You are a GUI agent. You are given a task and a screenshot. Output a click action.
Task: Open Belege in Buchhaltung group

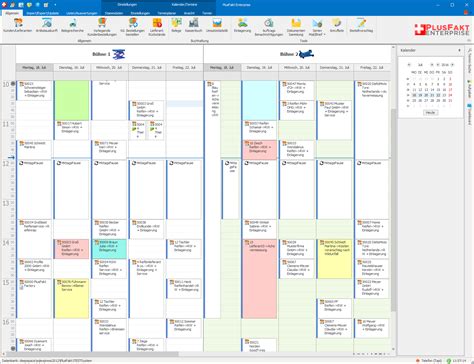coord(176,25)
